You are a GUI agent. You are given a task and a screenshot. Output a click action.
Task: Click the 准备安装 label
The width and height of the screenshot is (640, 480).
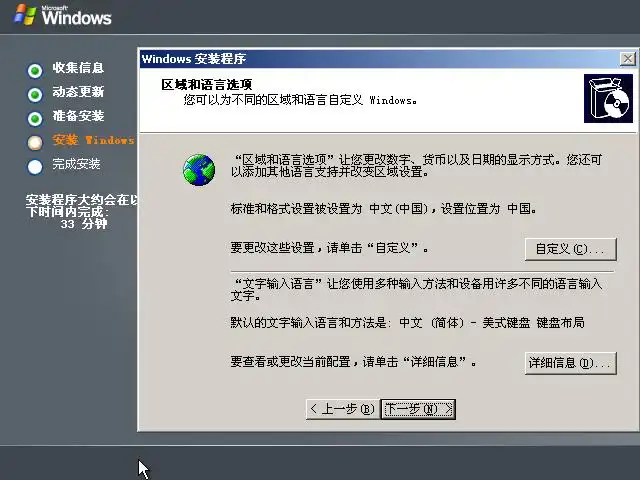pyautogui.click(x=78, y=116)
